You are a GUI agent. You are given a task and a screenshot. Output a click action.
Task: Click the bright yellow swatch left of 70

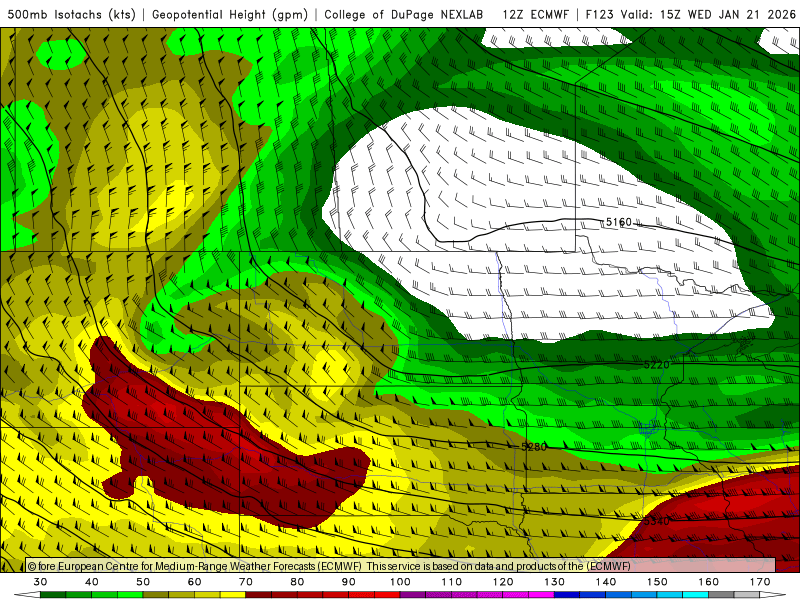click(x=233, y=595)
